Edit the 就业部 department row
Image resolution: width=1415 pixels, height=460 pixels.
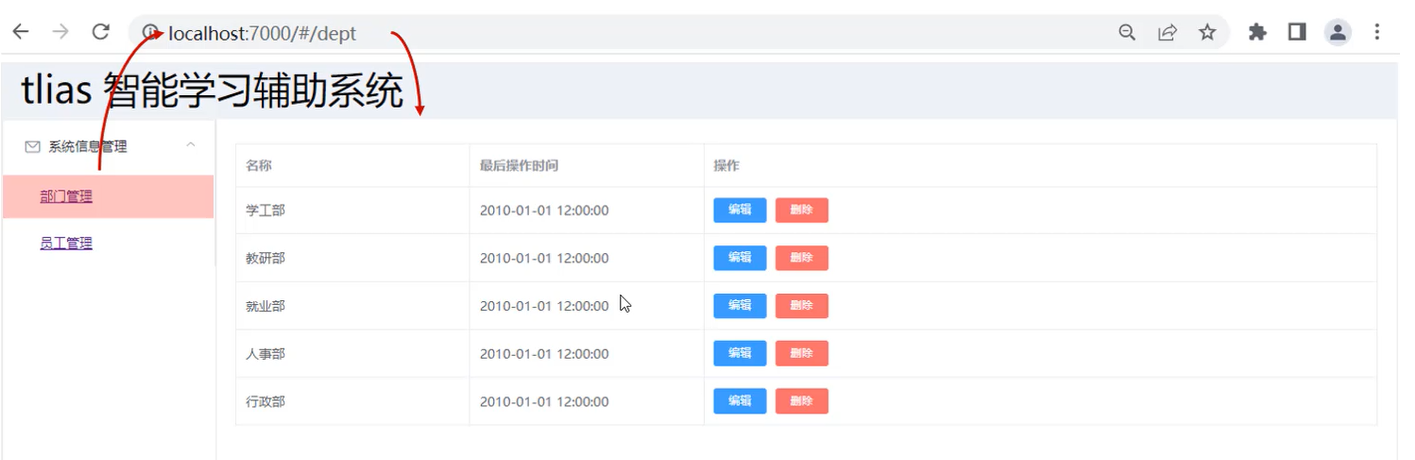739,306
